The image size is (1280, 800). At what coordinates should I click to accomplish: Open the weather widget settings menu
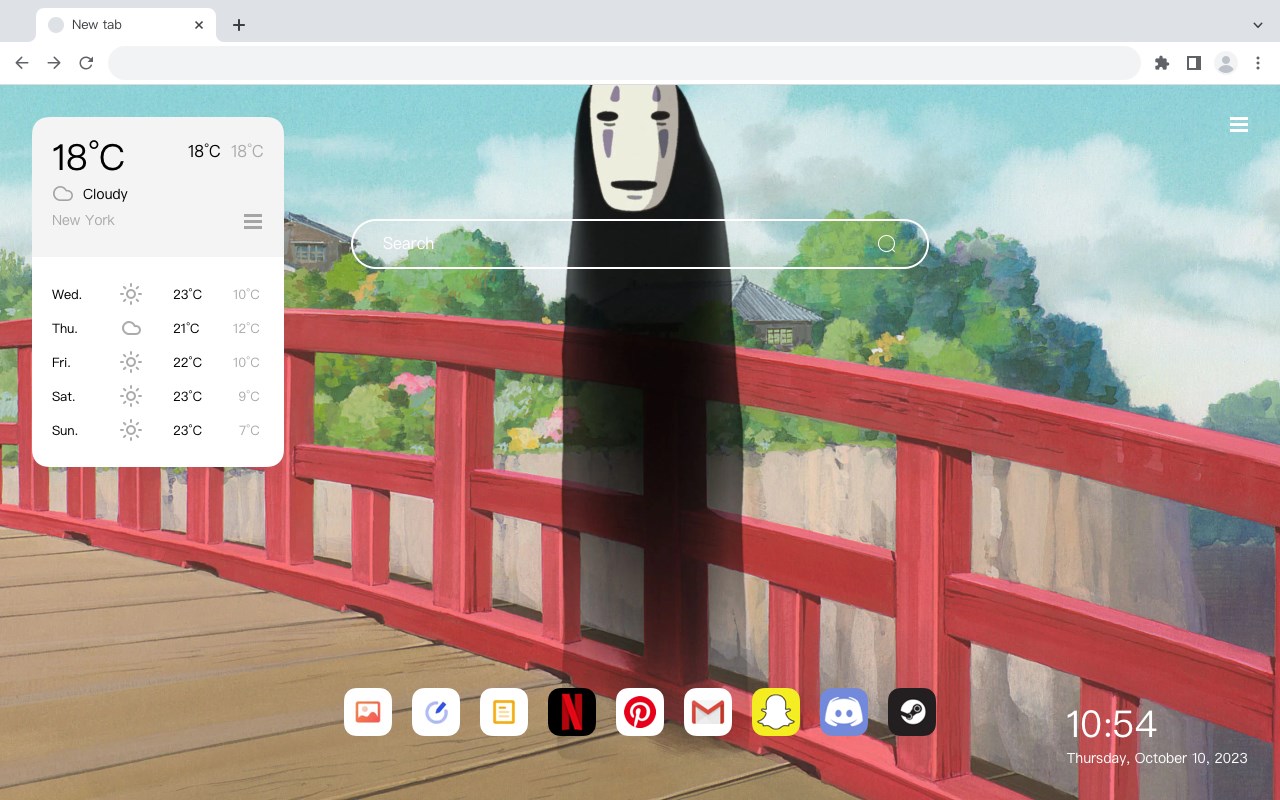click(x=253, y=221)
